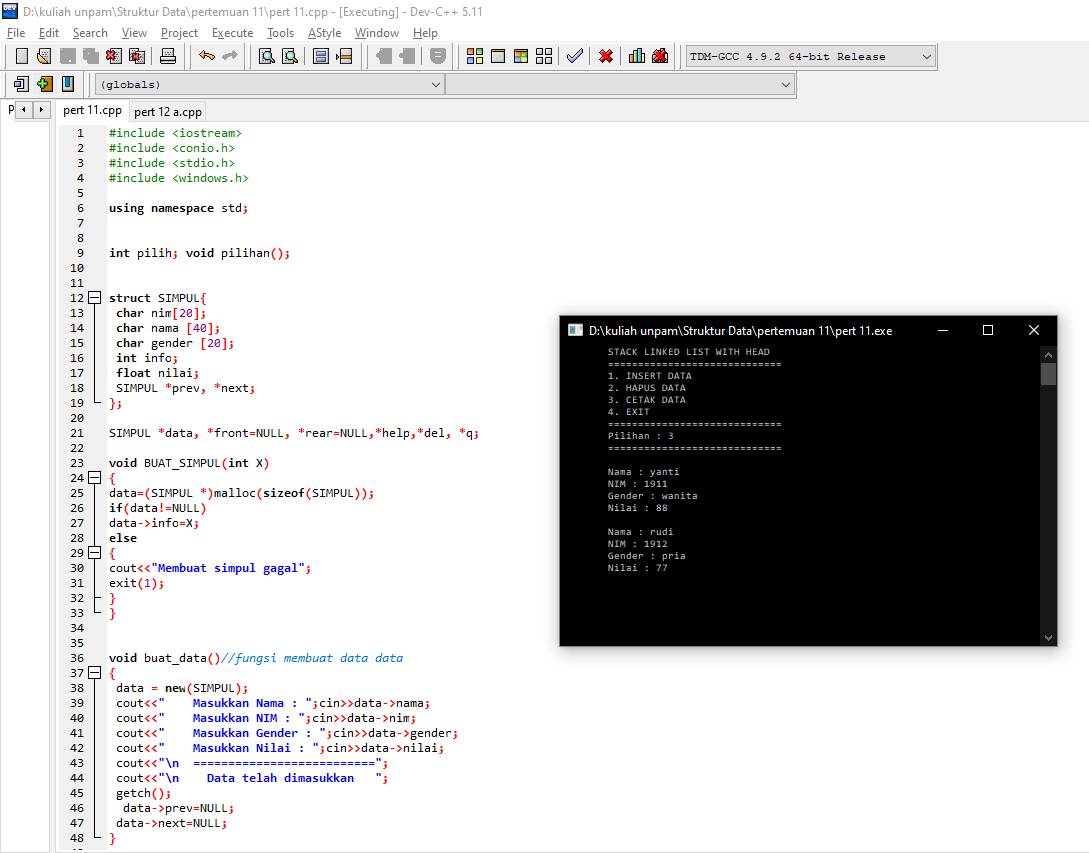This screenshot has height=853, width=1089.
Task: Open Find with magnifier icon
Action: click(x=266, y=56)
